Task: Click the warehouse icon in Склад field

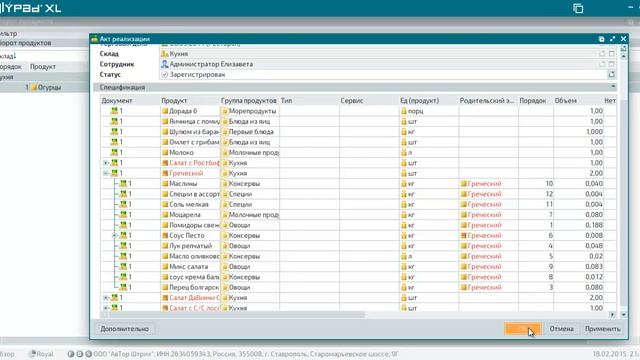Action: (164, 53)
